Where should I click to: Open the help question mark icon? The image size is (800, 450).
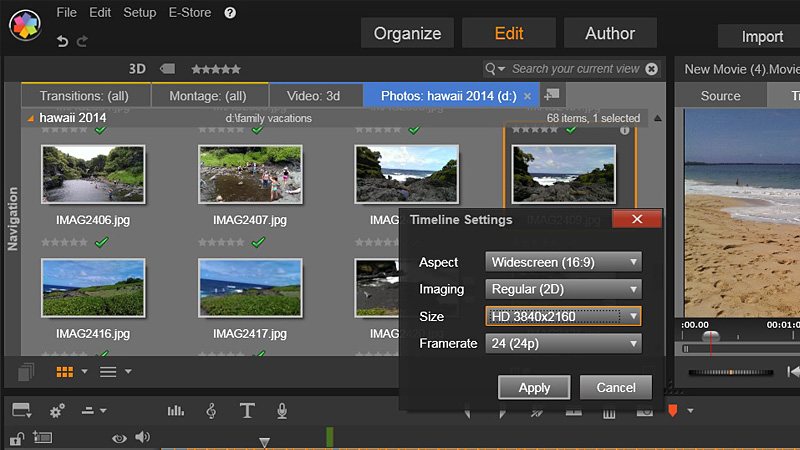coord(231,13)
